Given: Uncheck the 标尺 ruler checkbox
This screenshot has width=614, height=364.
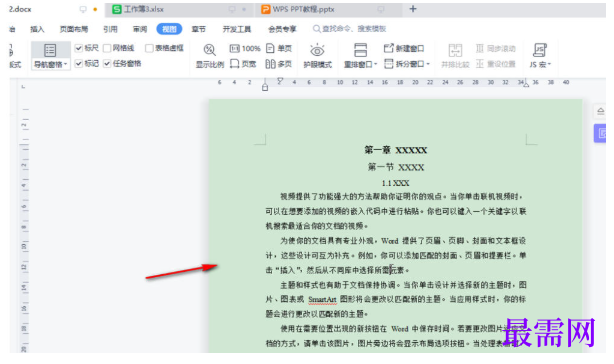Looking at the screenshot, I should pos(78,48).
